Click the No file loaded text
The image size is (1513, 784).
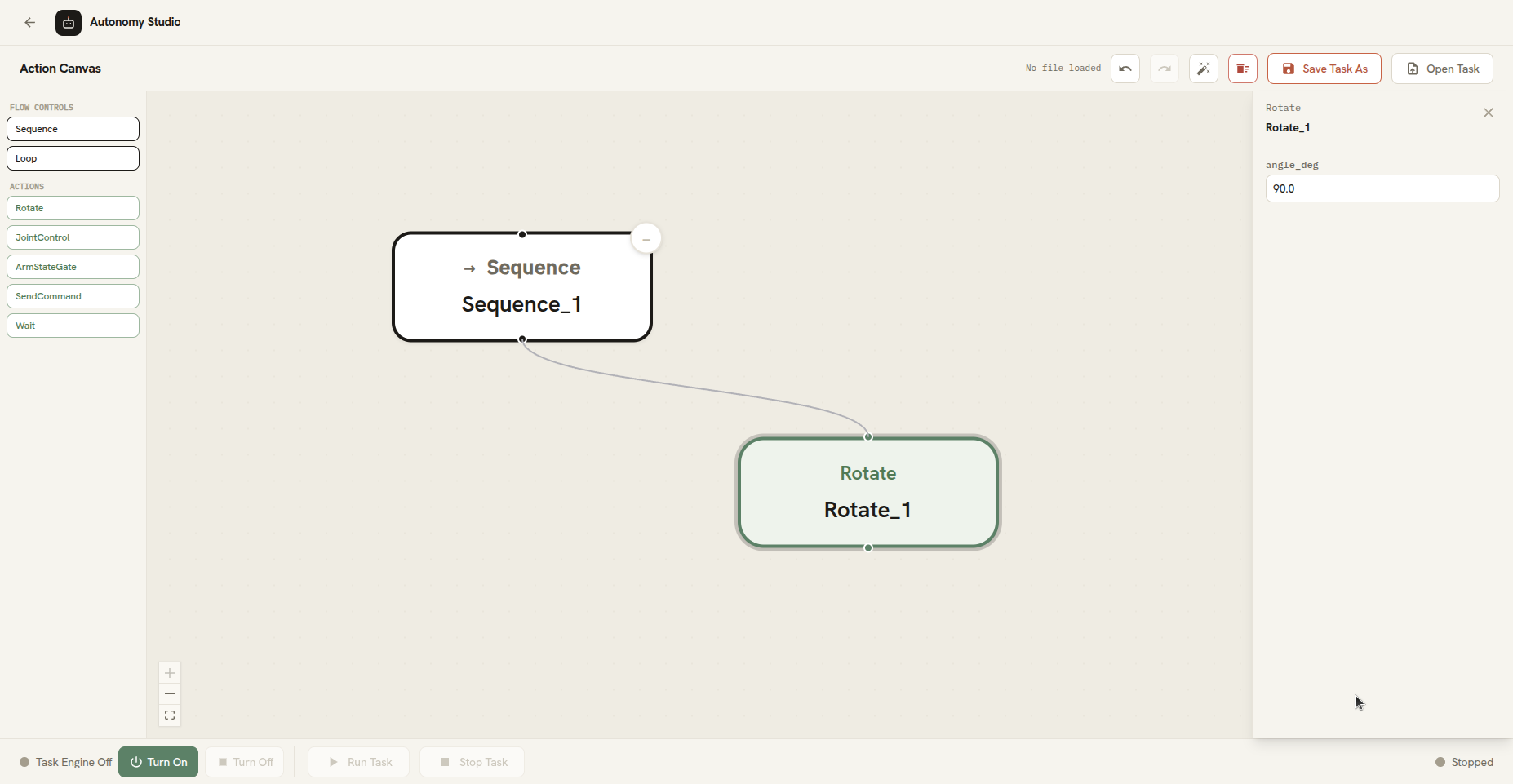coord(1063,69)
